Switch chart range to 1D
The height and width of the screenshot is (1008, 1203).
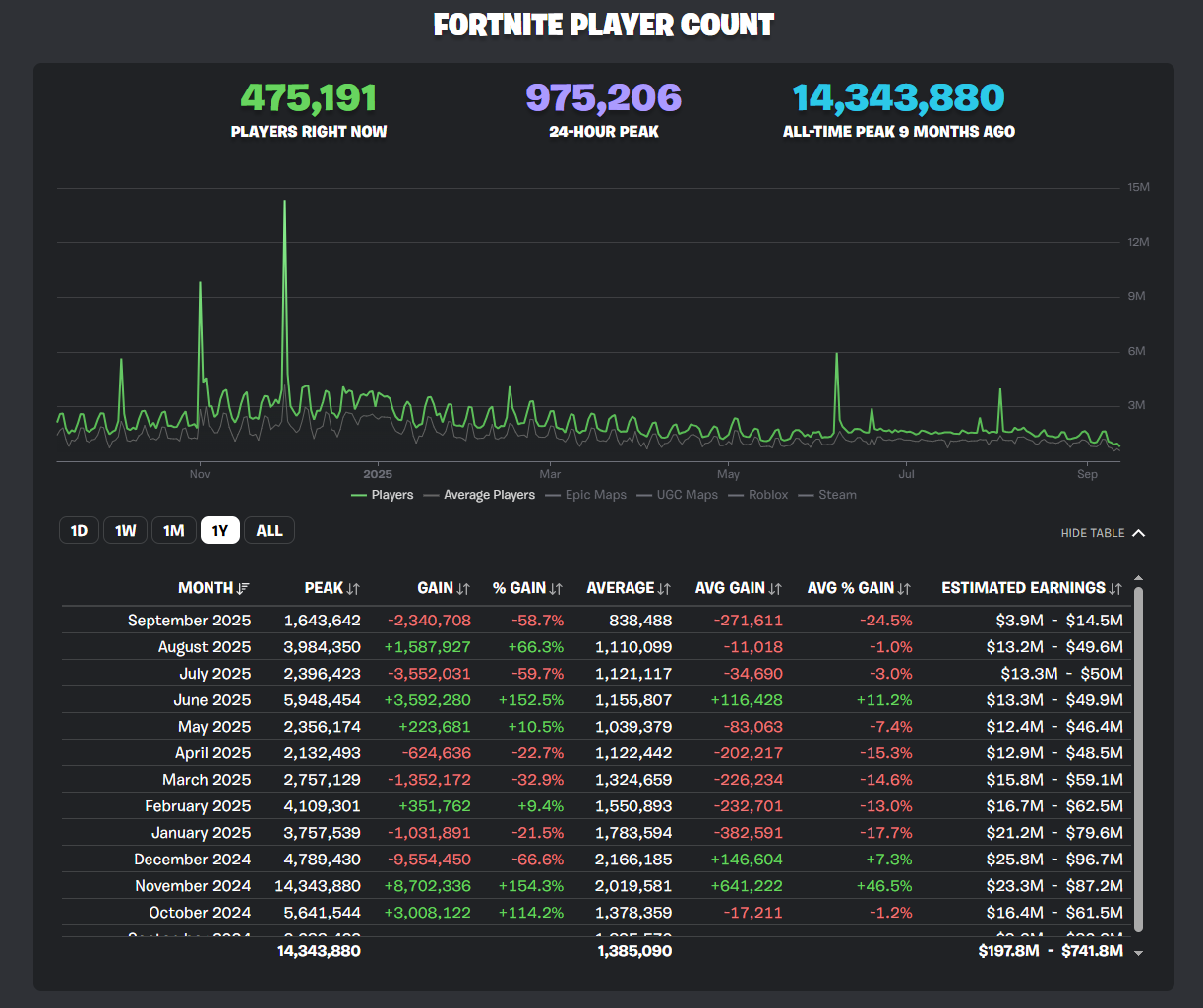pos(79,531)
